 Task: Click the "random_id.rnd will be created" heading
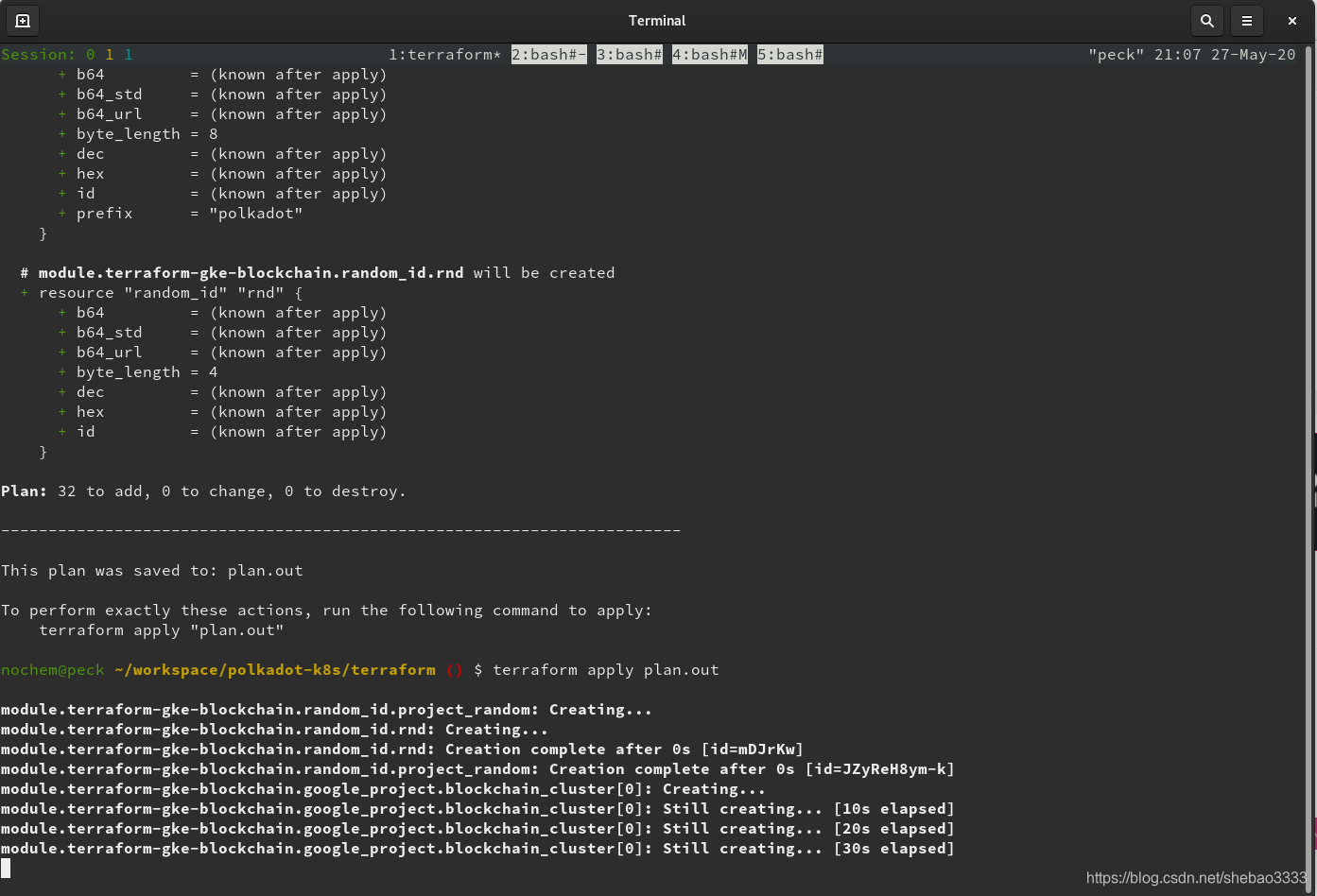[318, 273]
